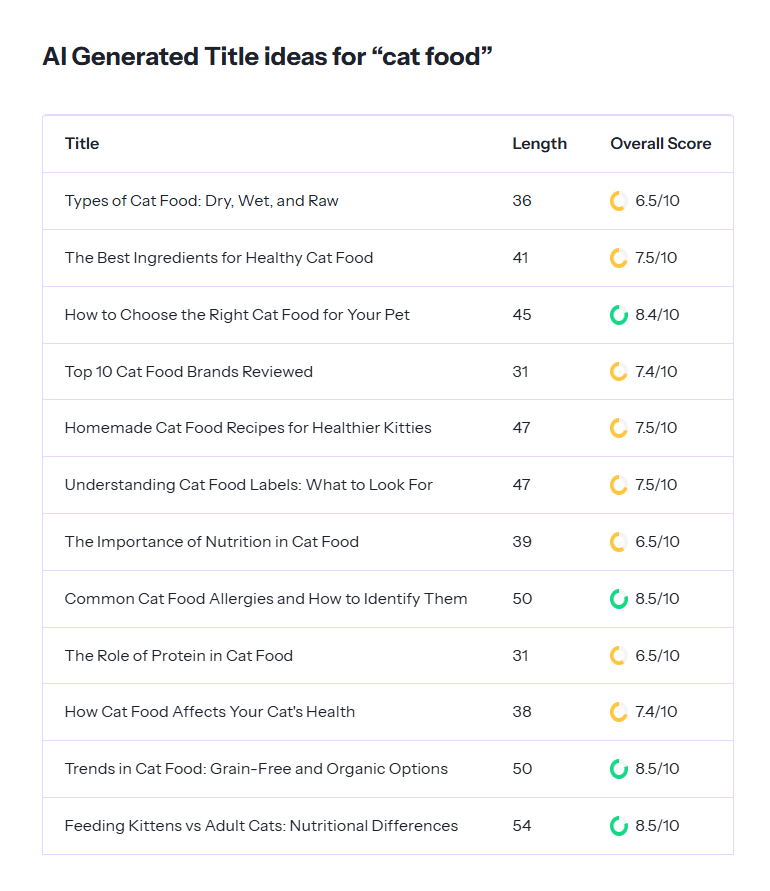This screenshot has height=891, width=770.
Task: Click 'Trends in Cat Food: Grain-Free' title
Action: click(x=256, y=769)
